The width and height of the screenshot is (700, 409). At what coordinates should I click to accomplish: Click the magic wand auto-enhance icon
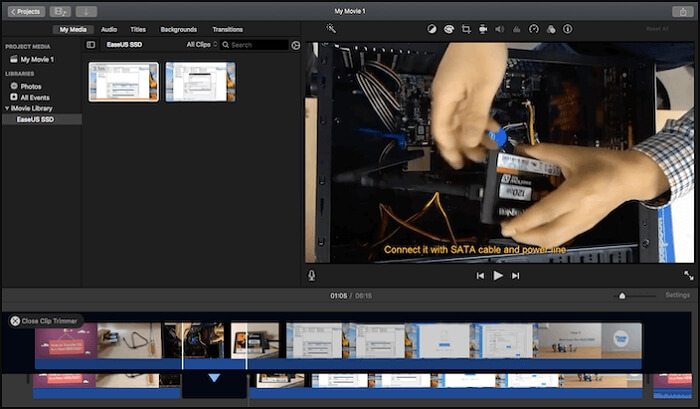(x=330, y=29)
